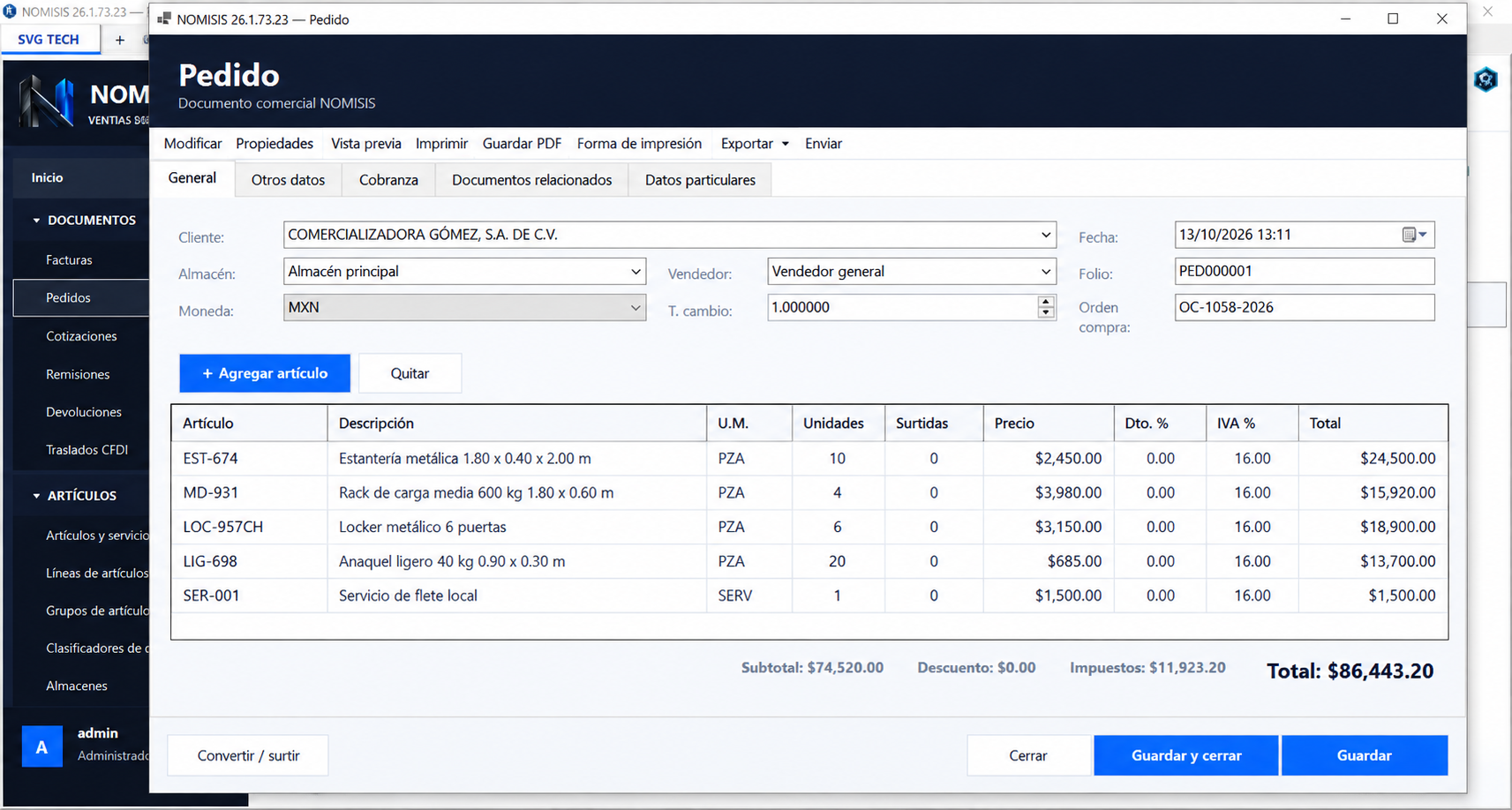Click the Cerrar button
The width and height of the screenshot is (1512, 810).
1028,755
